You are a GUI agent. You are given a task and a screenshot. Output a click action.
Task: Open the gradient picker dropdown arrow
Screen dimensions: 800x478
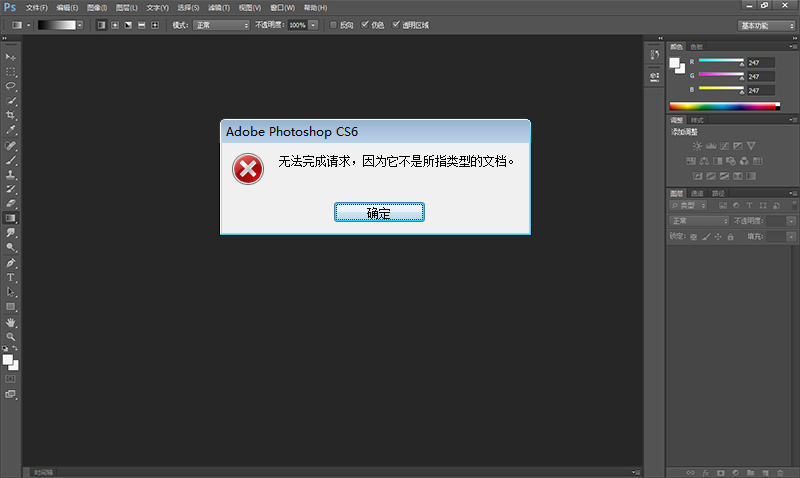tap(80, 25)
